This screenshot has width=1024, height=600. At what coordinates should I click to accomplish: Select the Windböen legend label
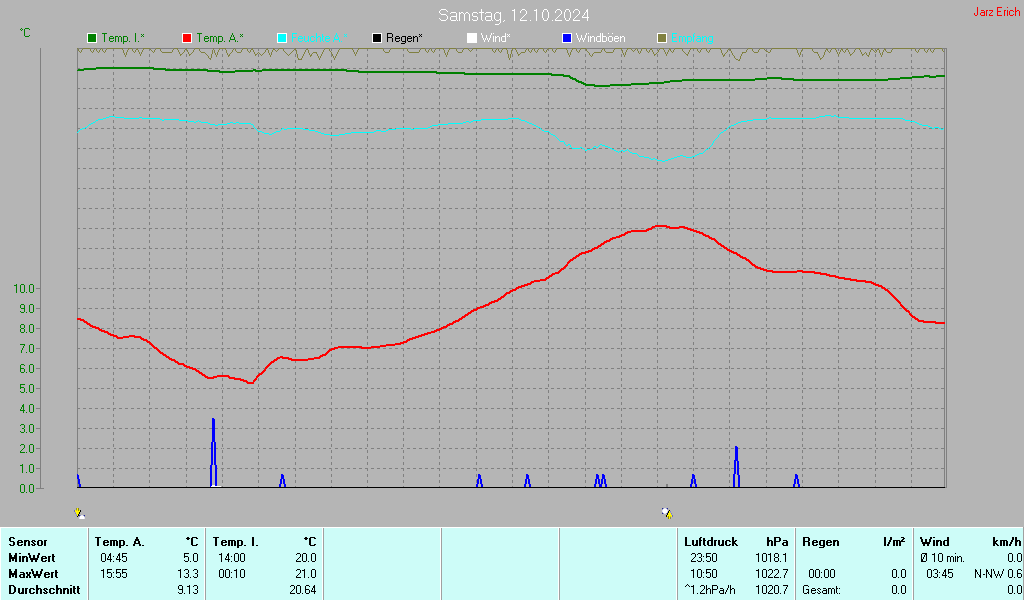pyautogui.click(x=601, y=39)
